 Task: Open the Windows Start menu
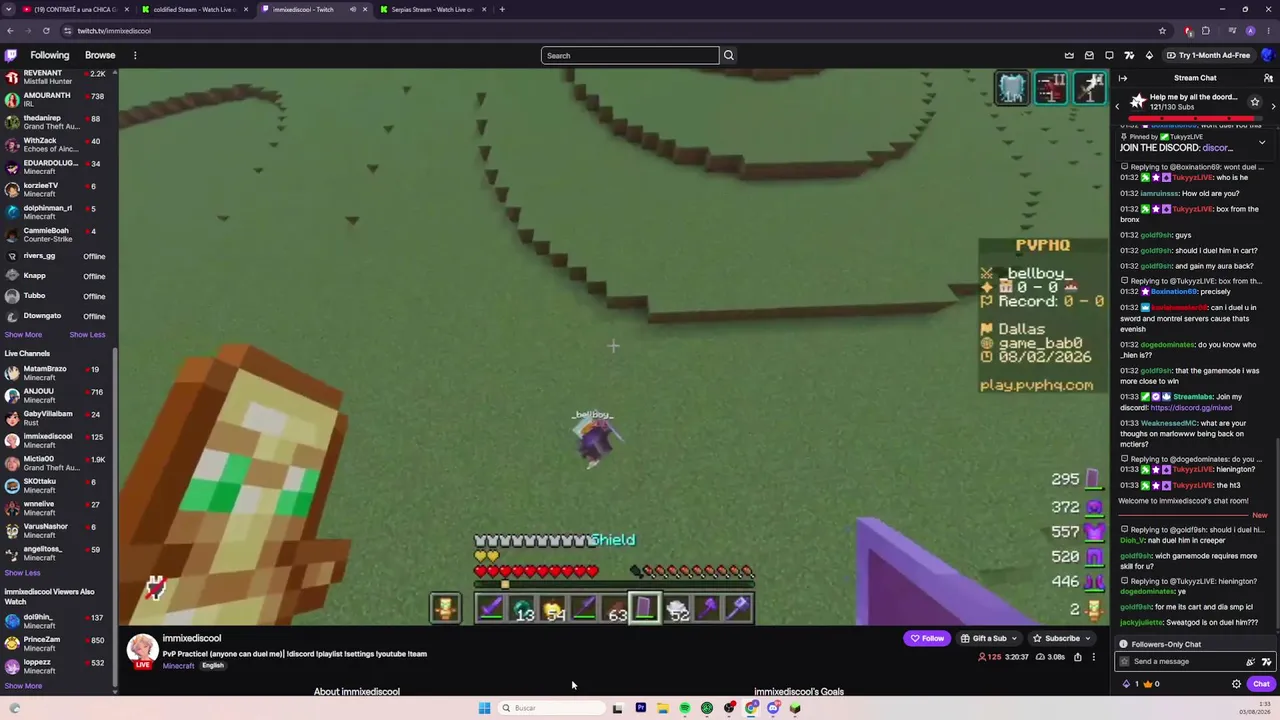(x=484, y=708)
